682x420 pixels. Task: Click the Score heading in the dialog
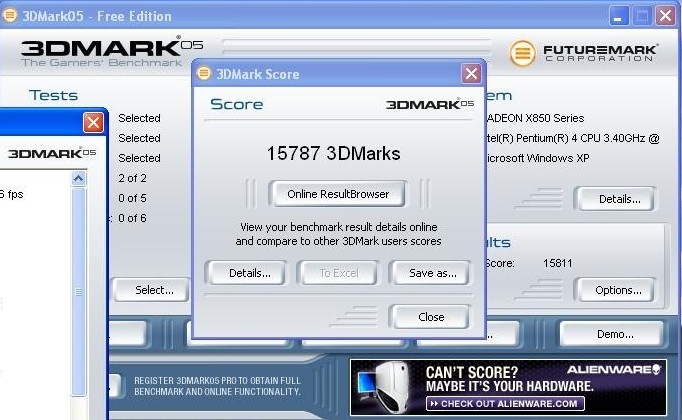click(x=237, y=104)
